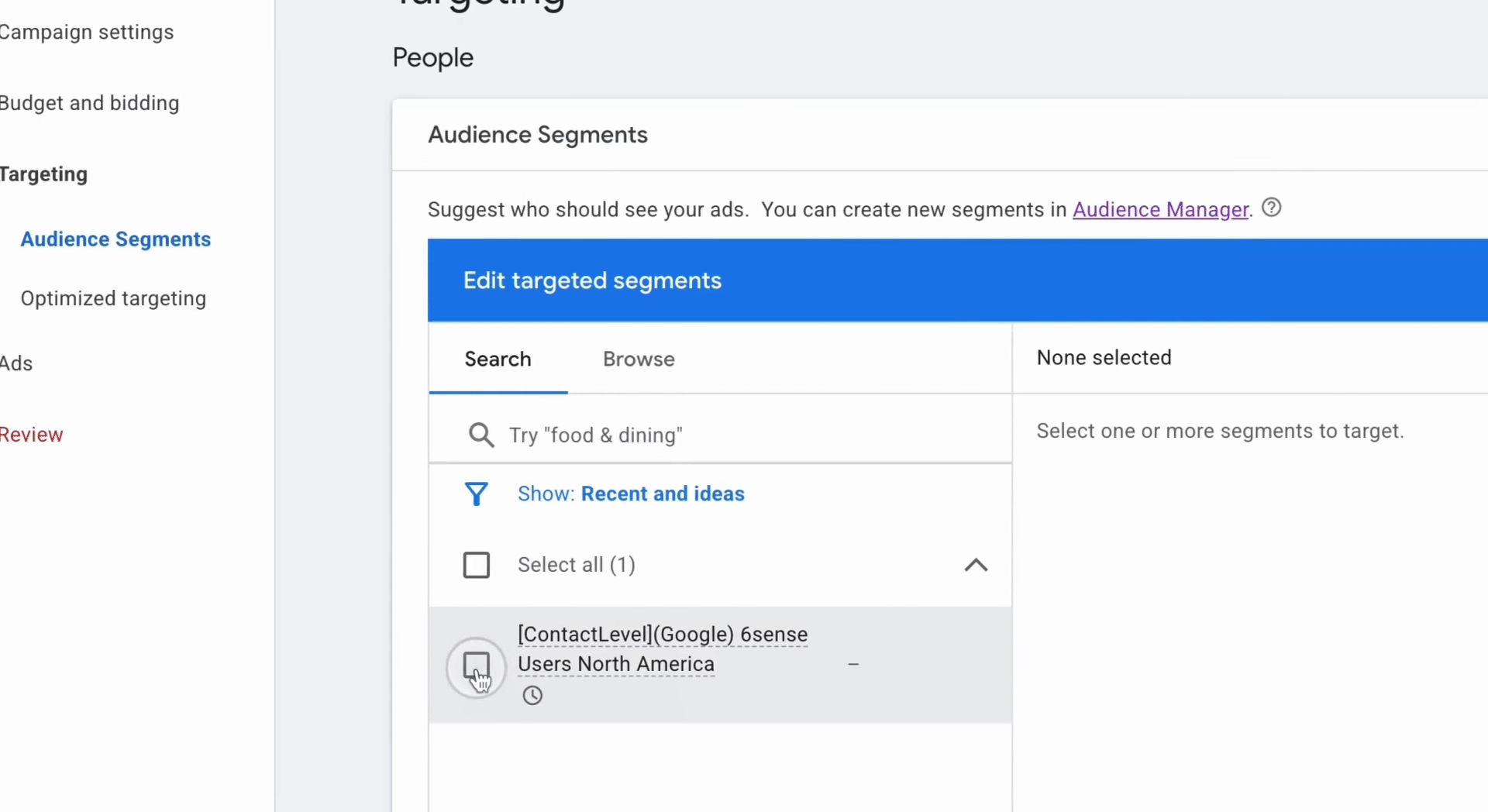Open Budget and bidding step
1488x812 pixels.
(89, 103)
